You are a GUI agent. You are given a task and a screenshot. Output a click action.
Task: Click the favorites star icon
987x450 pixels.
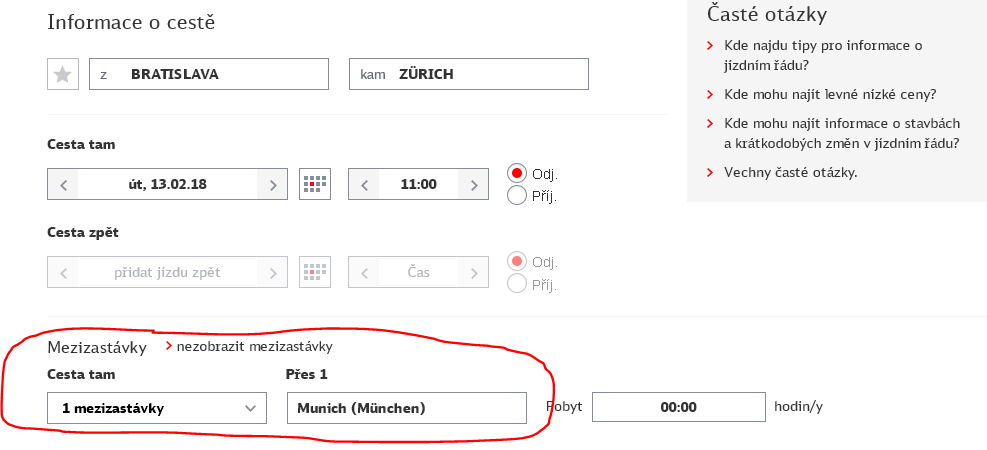point(63,74)
